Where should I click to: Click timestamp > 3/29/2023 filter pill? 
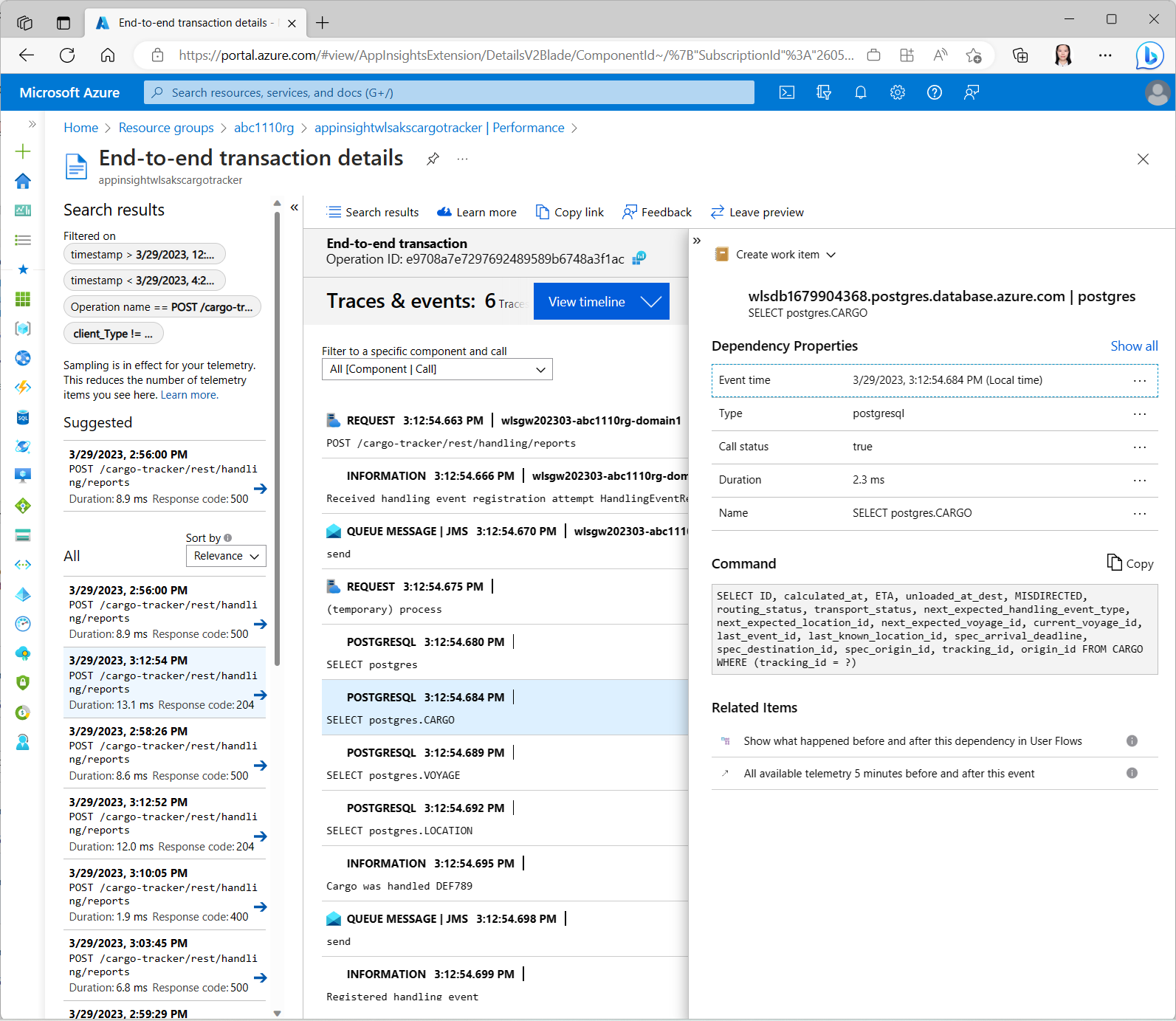(145, 255)
